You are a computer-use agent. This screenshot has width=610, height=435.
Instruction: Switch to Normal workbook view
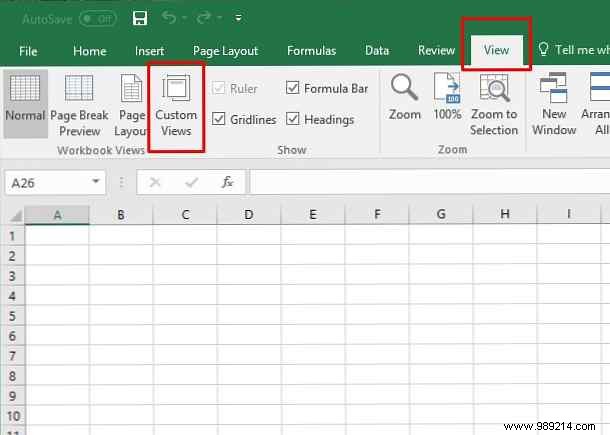click(x=25, y=103)
